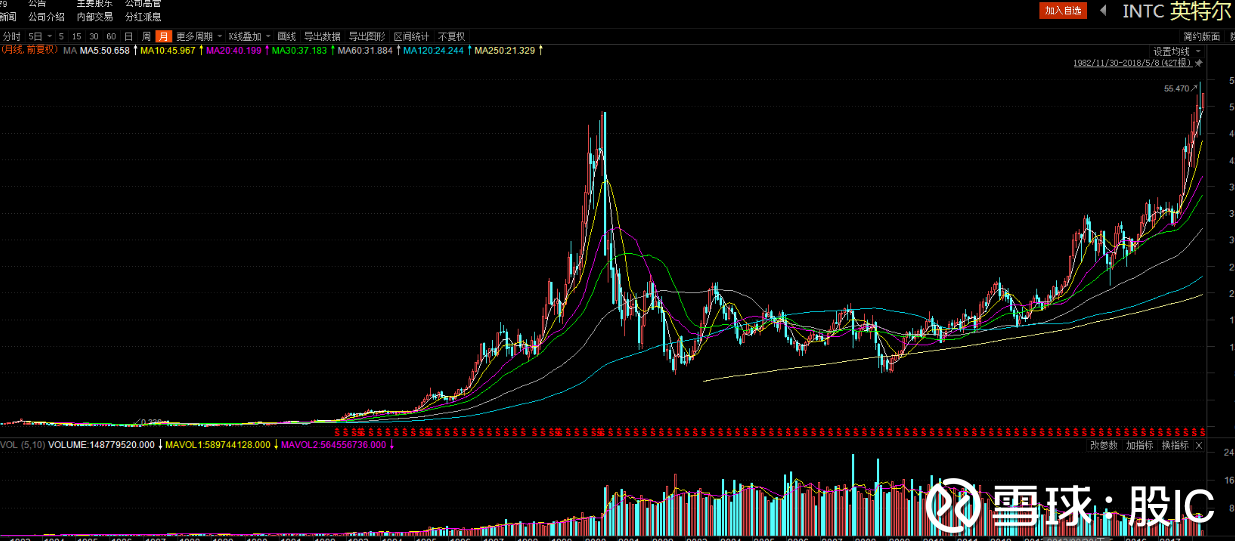Screen dimensions: 1235x541
Task: Select the 月 monthly period
Action: pos(162,36)
